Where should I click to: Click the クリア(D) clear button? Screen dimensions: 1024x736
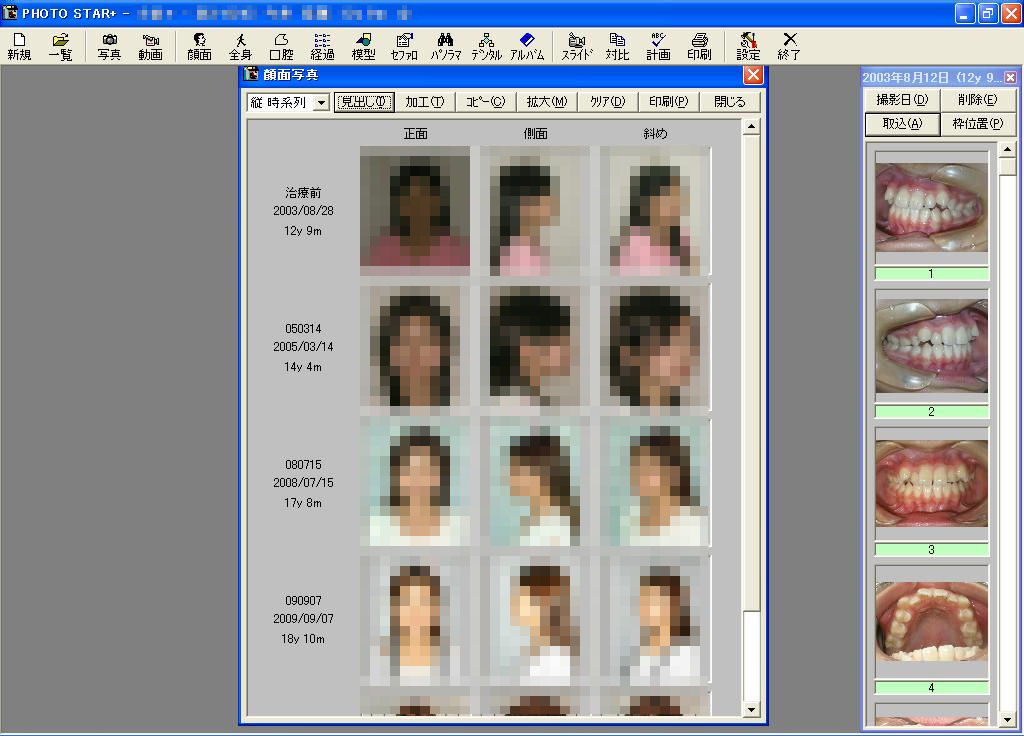click(607, 102)
